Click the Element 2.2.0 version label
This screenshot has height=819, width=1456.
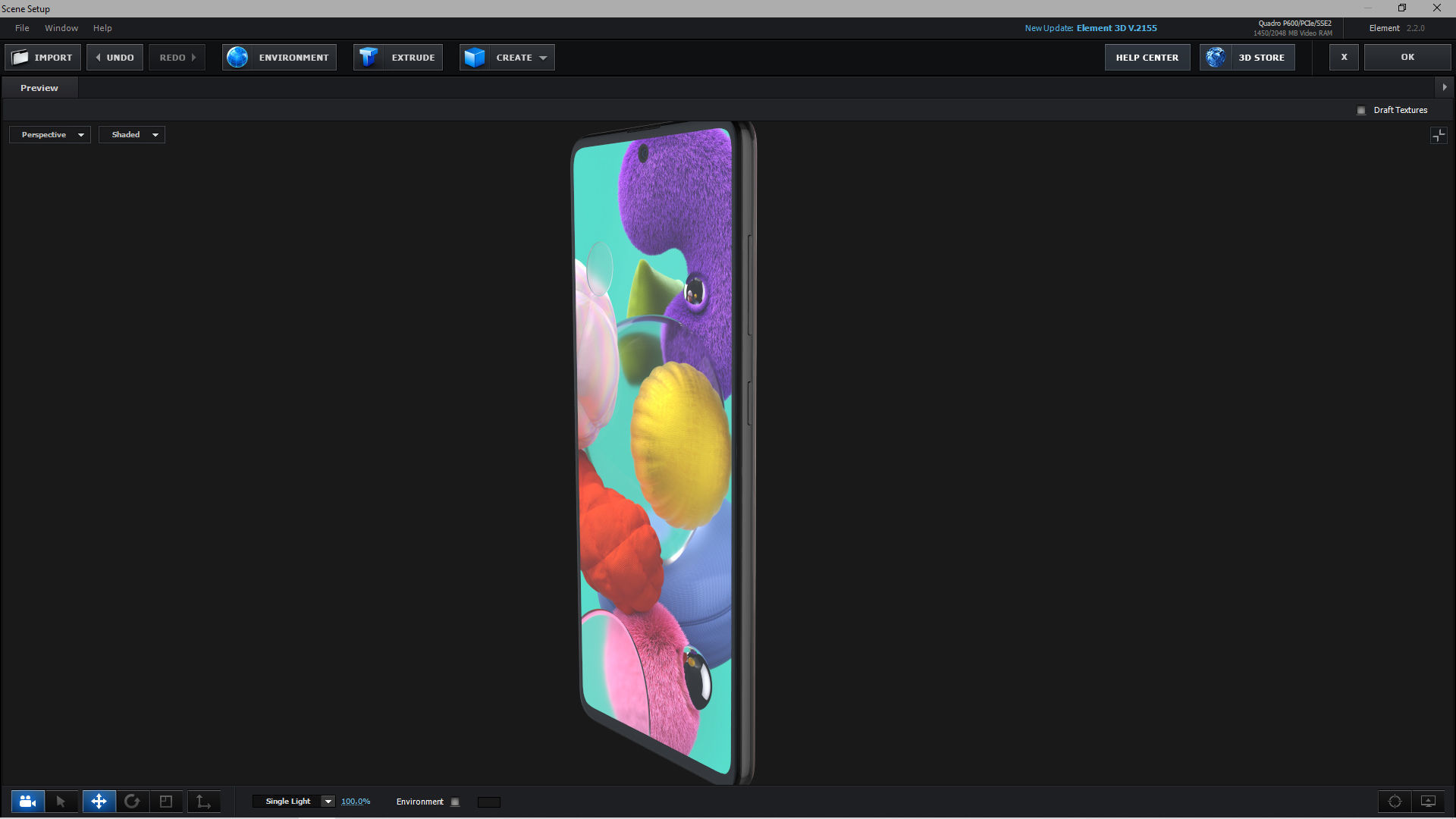pos(1397,28)
